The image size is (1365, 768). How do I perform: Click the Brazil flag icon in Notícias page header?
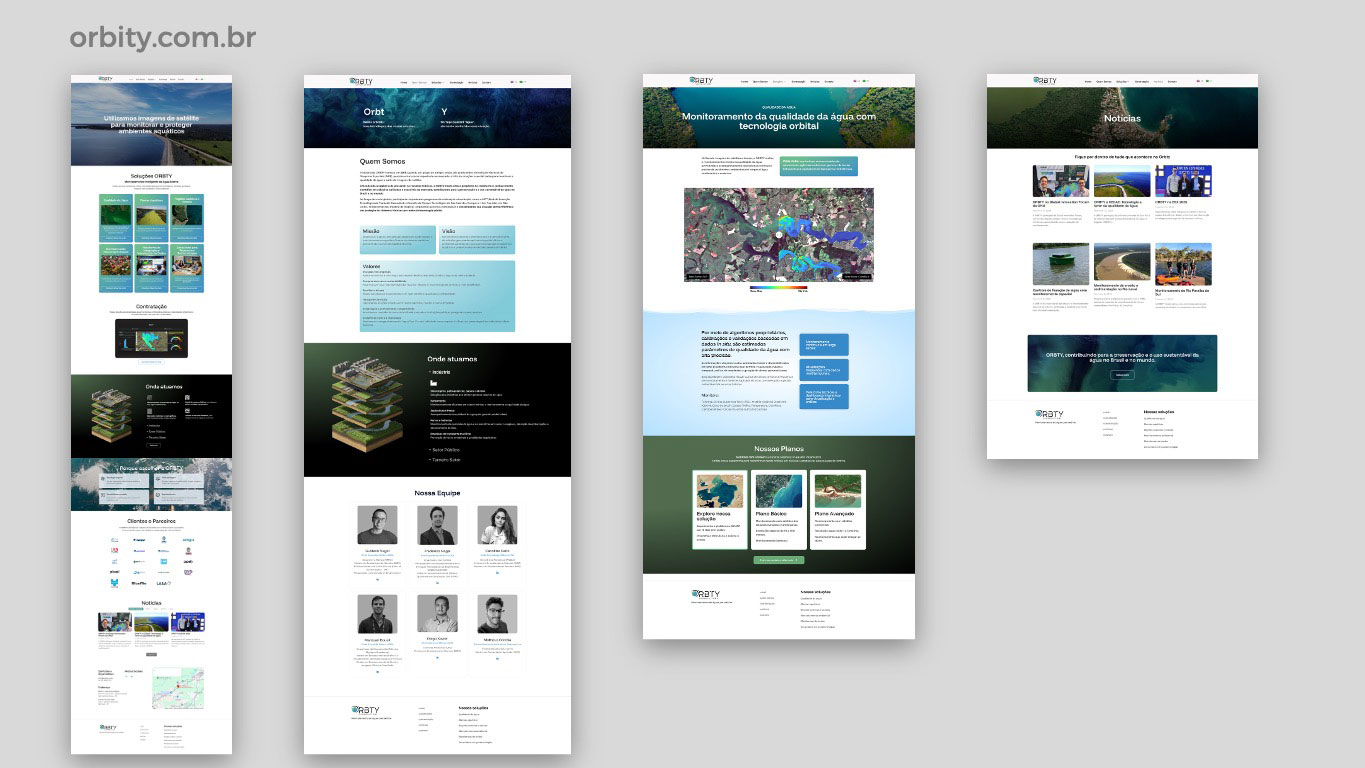1207,81
